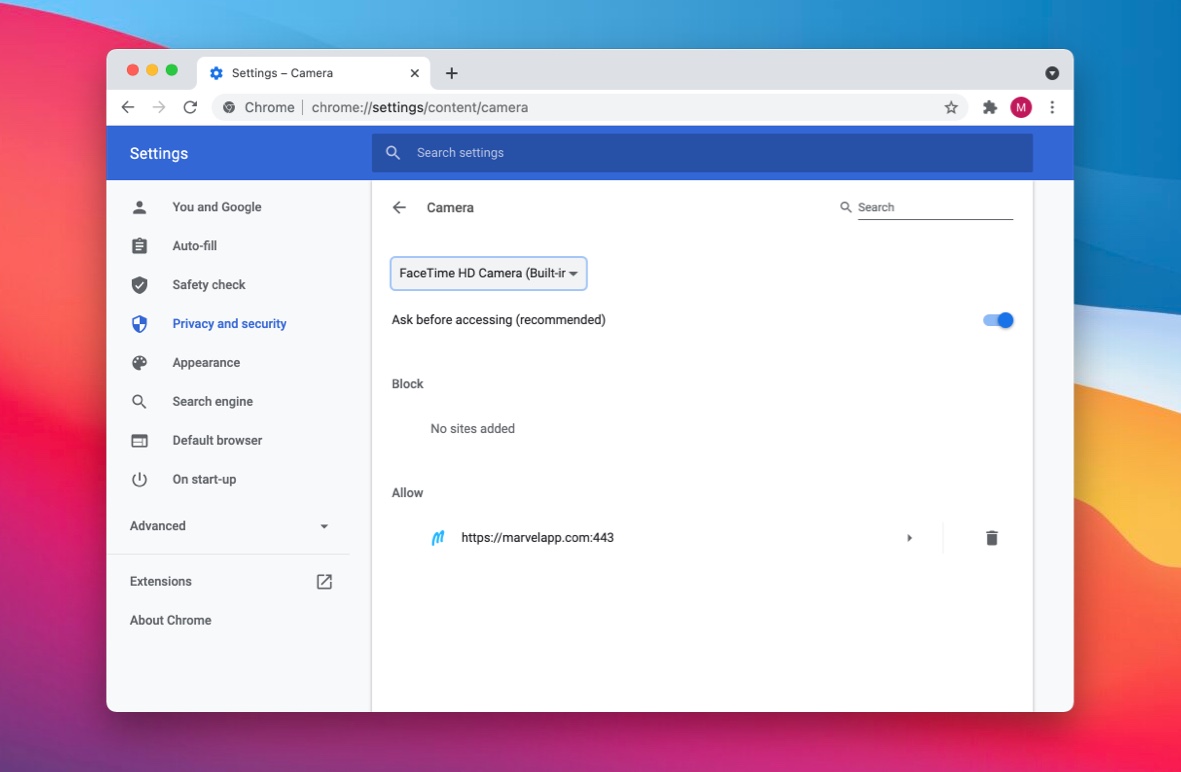Click the Camera page heading
The width and height of the screenshot is (1181, 772).
point(450,207)
